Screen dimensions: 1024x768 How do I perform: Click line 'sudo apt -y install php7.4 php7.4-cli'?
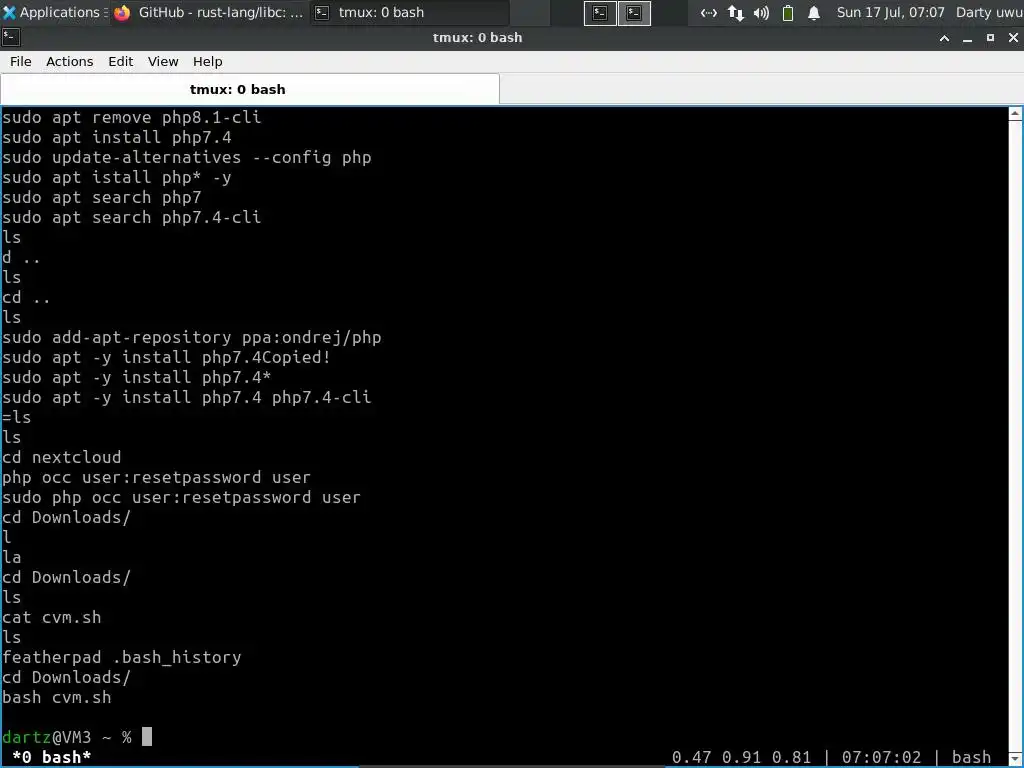pos(187,397)
